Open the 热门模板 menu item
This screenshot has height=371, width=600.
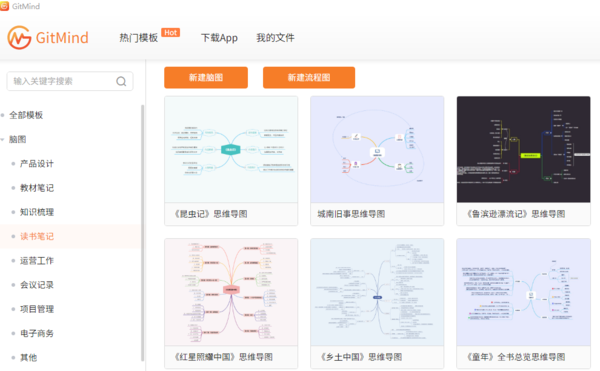click(139, 37)
